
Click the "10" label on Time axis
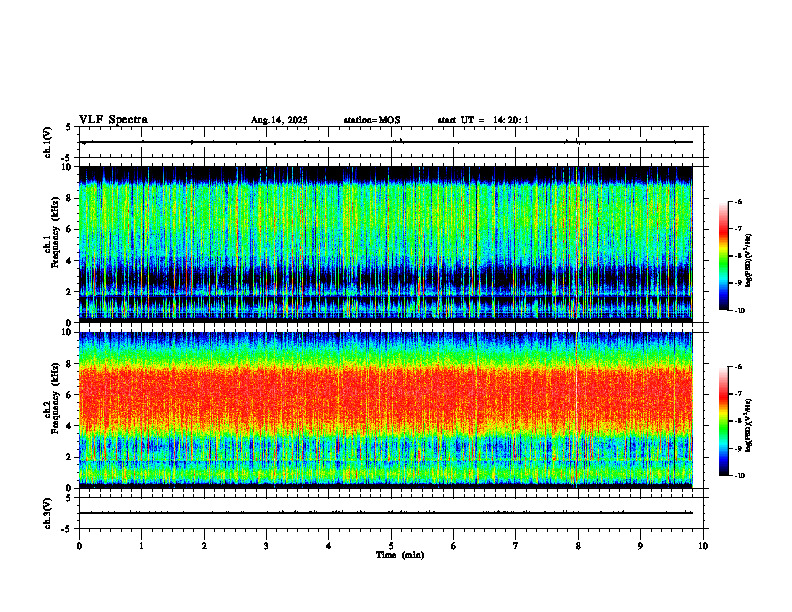pos(703,546)
